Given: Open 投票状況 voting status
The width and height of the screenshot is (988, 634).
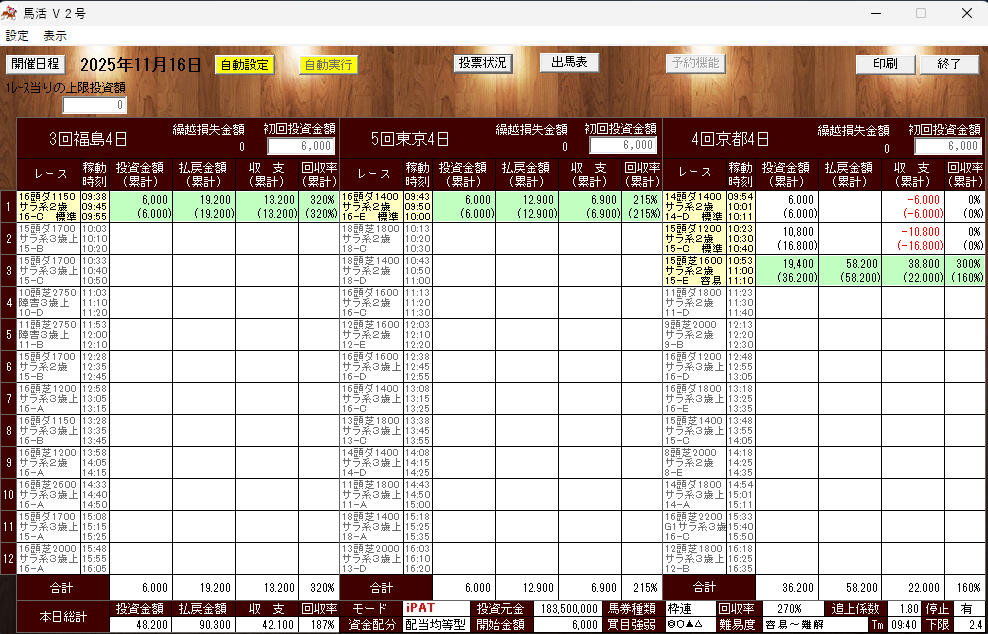Looking at the screenshot, I should coord(483,63).
